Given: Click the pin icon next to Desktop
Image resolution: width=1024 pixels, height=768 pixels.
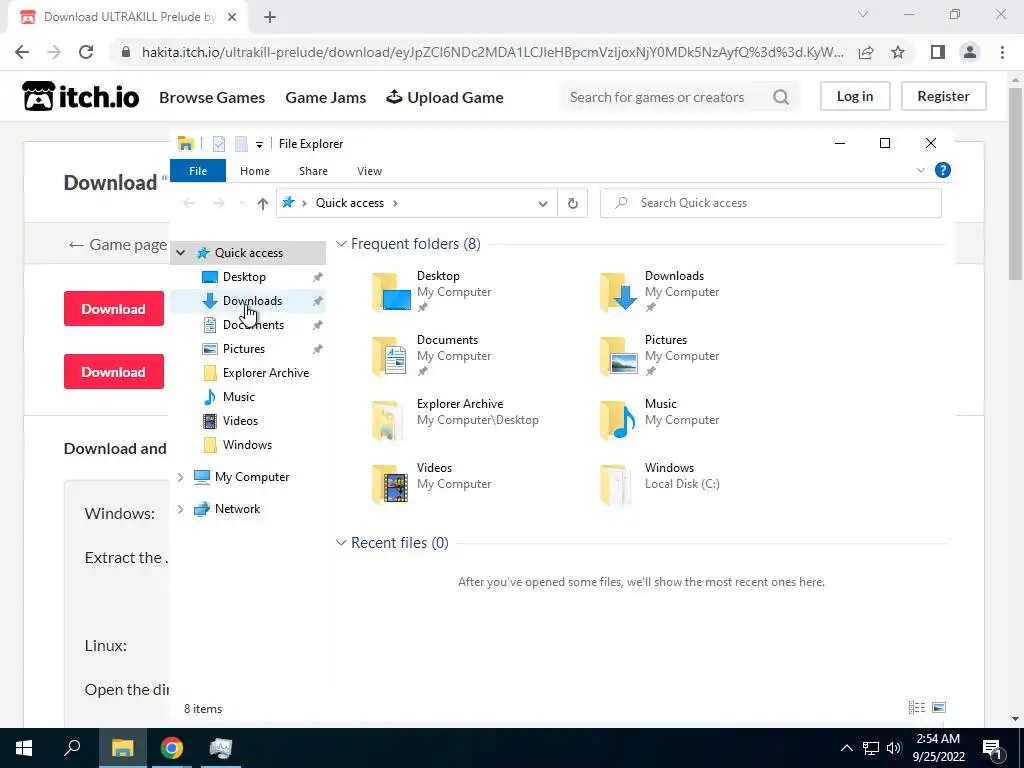Looking at the screenshot, I should click(x=317, y=277).
